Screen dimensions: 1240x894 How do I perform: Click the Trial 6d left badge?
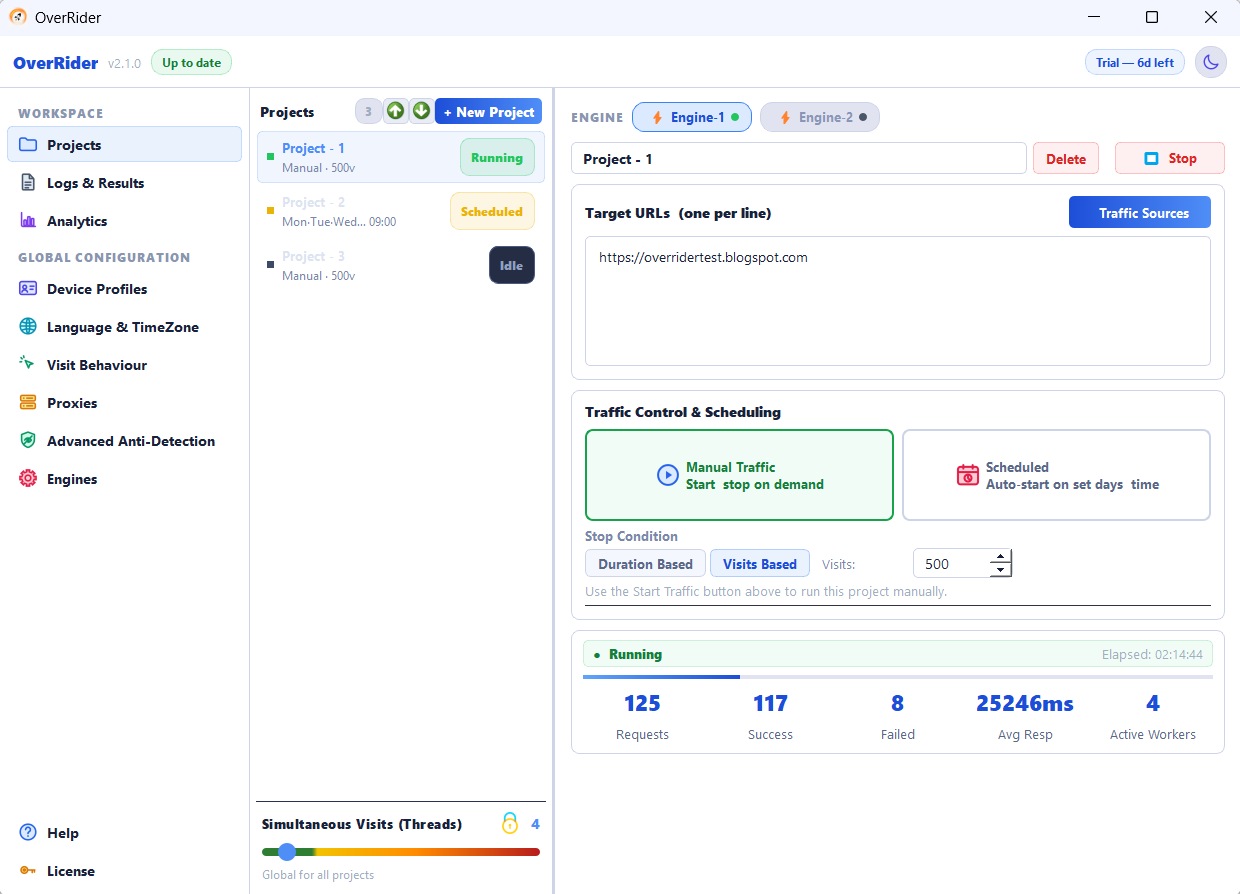click(x=1135, y=62)
